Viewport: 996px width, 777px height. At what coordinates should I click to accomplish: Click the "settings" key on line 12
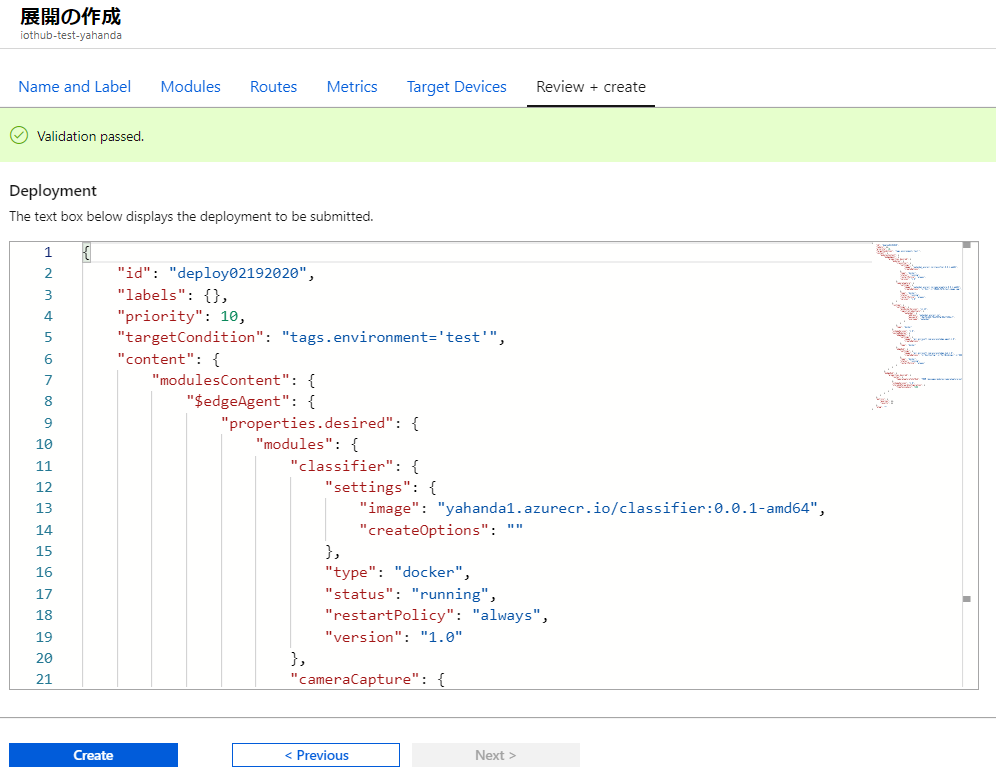pos(368,487)
